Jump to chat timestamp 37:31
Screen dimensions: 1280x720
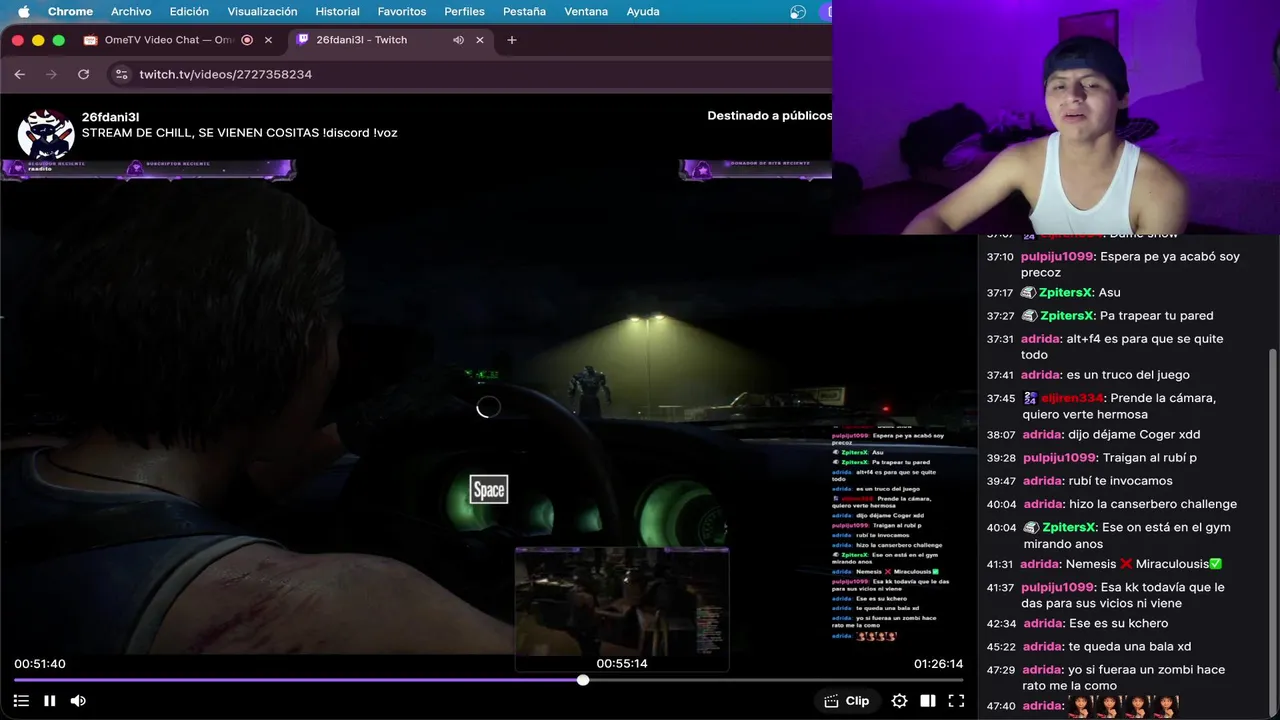tap(1000, 339)
